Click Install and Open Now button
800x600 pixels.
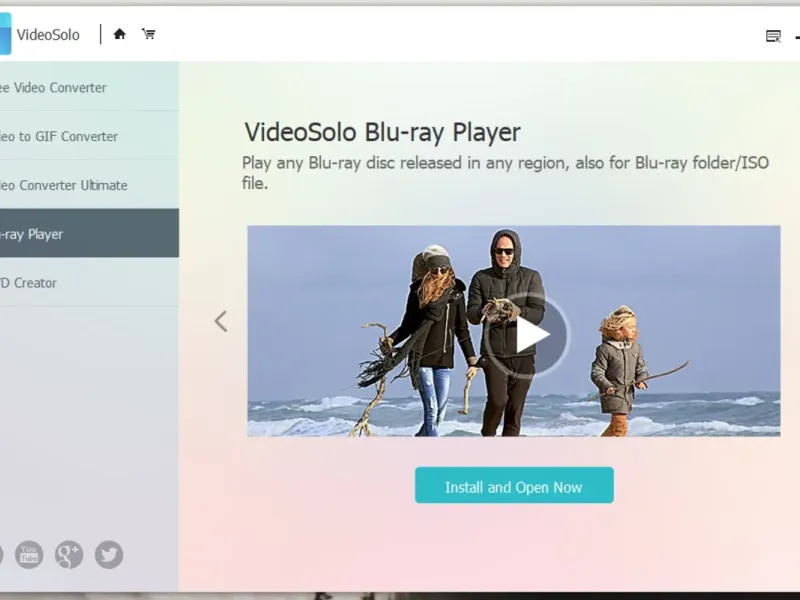point(514,485)
